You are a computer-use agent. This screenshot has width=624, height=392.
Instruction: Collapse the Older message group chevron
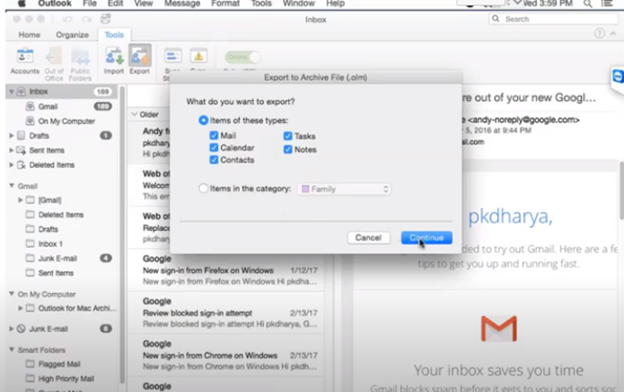[134, 114]
